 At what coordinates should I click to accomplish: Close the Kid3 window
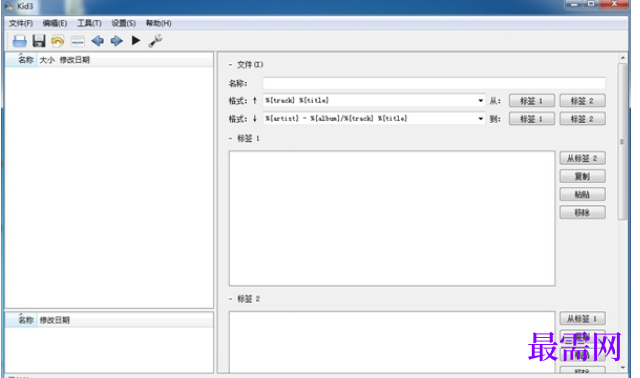tap(614, 4)
